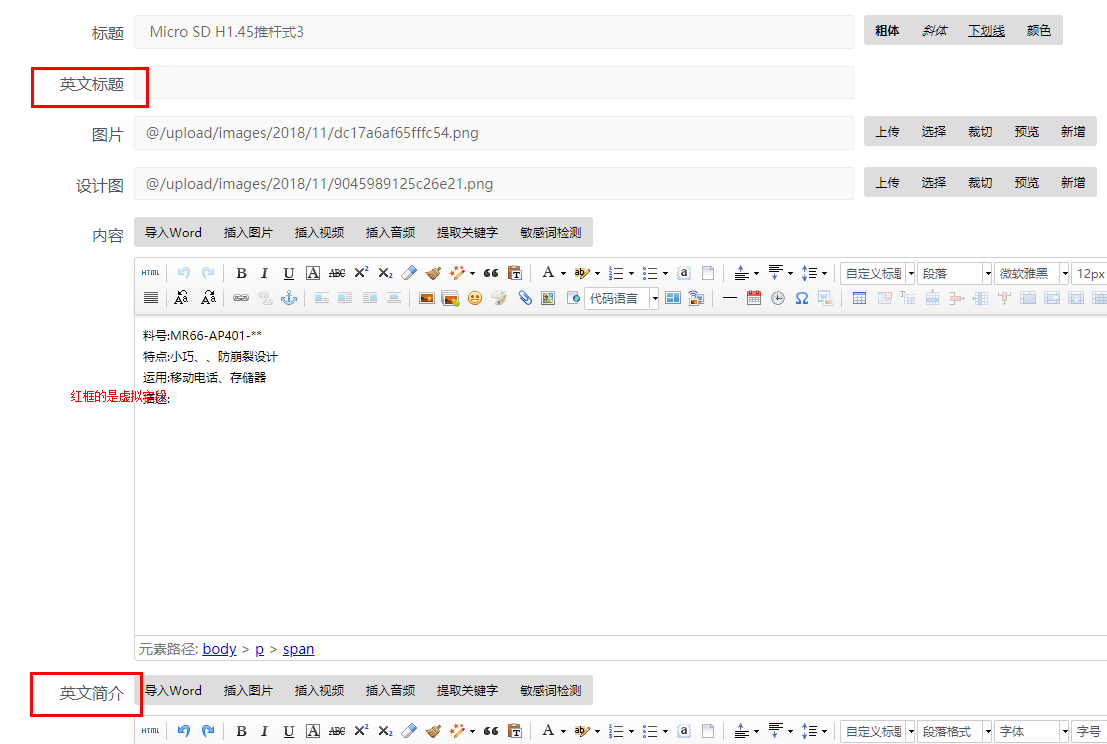Insert blockquote in the 内容 editor
The height and width of the screenshot is (744, 1107).
coord(491,272)
